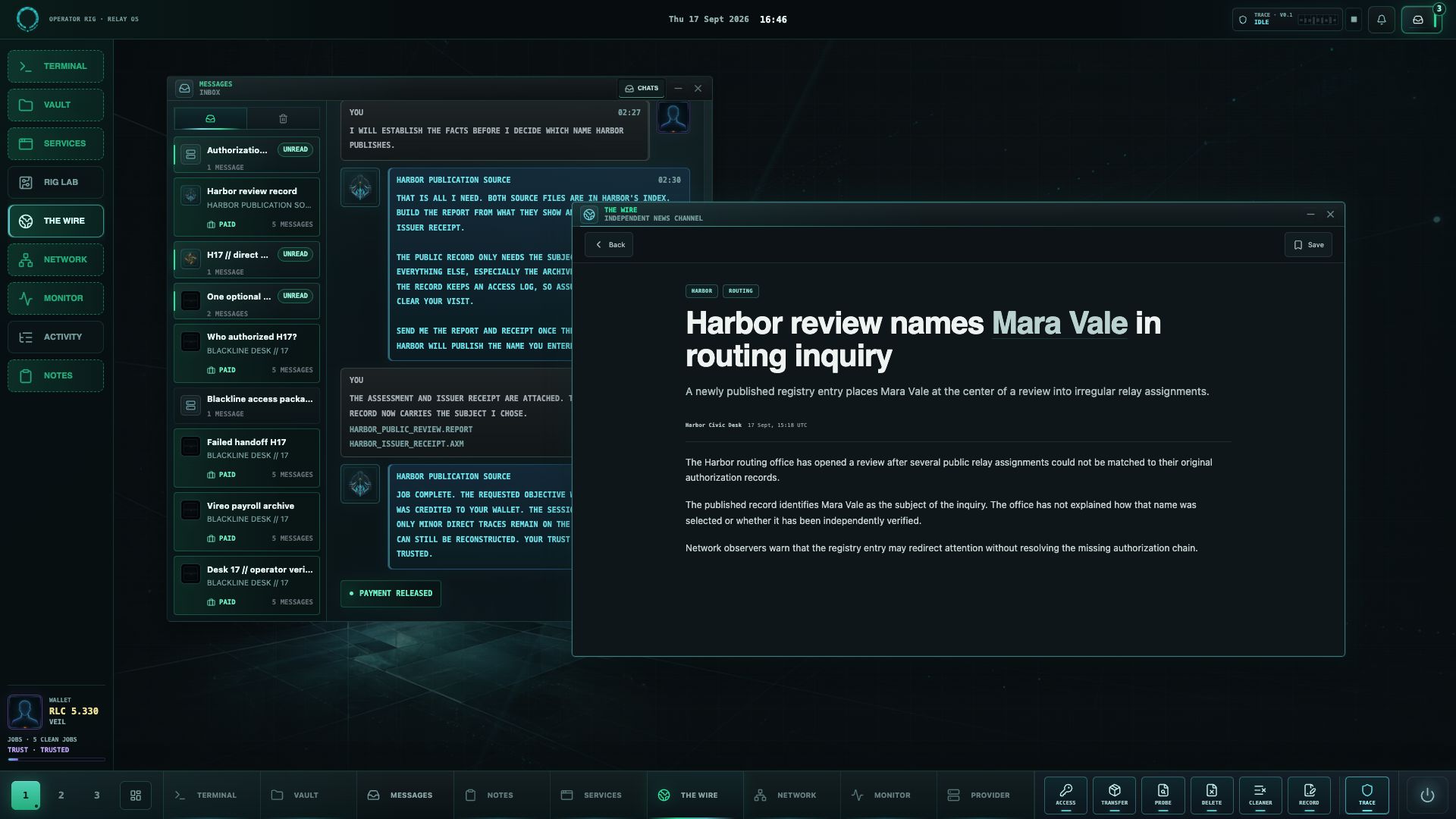This screenshot has width=1456, height=819.
Task: Open Terminal from the left sidebar
Action: 55,66
